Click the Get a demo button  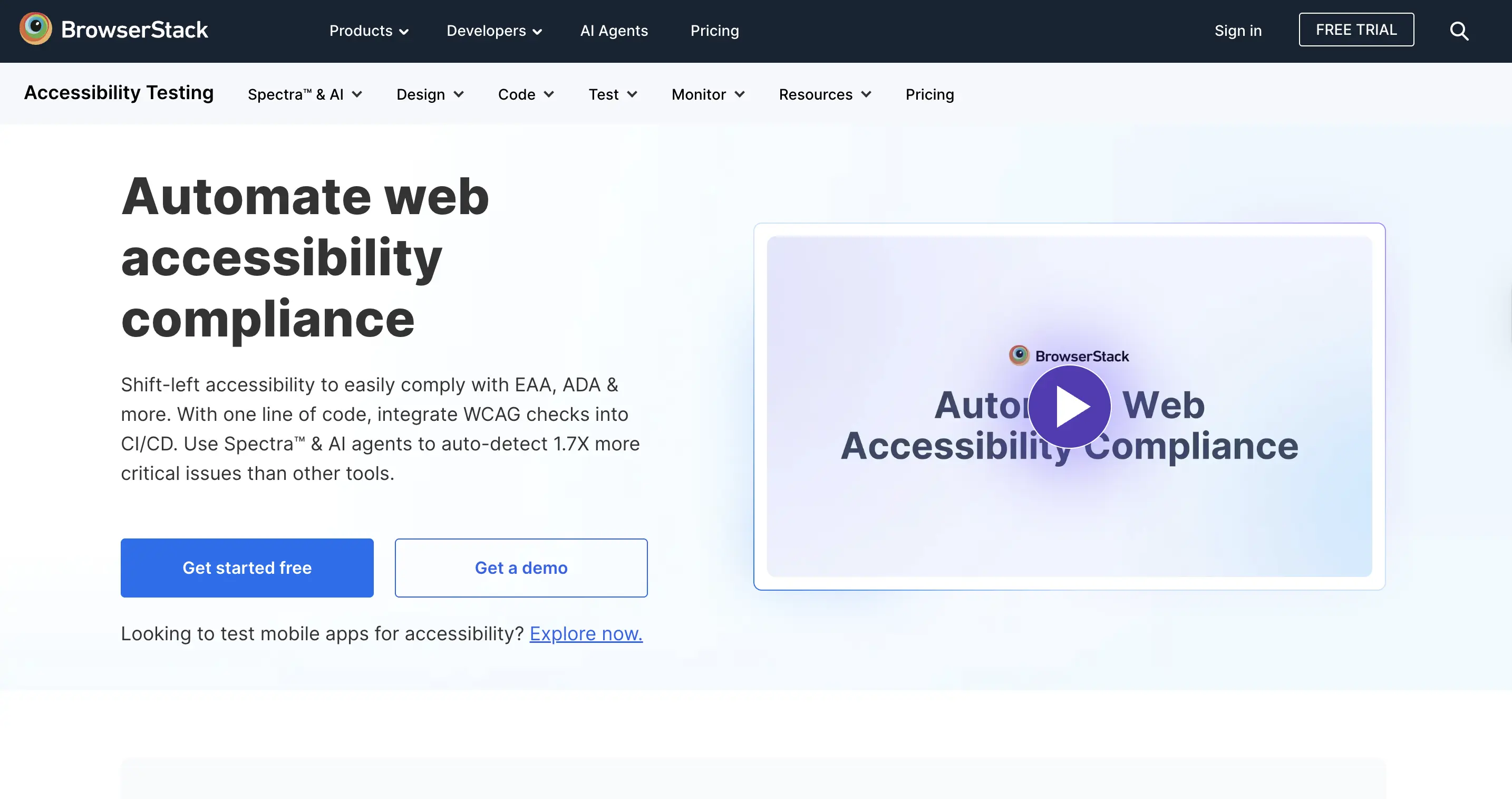[520, 567]
